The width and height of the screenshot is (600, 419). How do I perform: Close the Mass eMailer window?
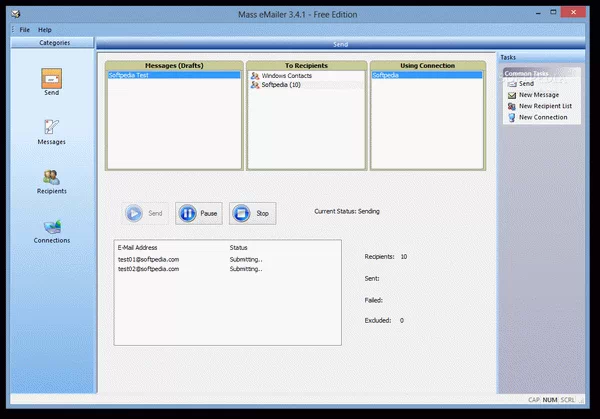[573, 12]
